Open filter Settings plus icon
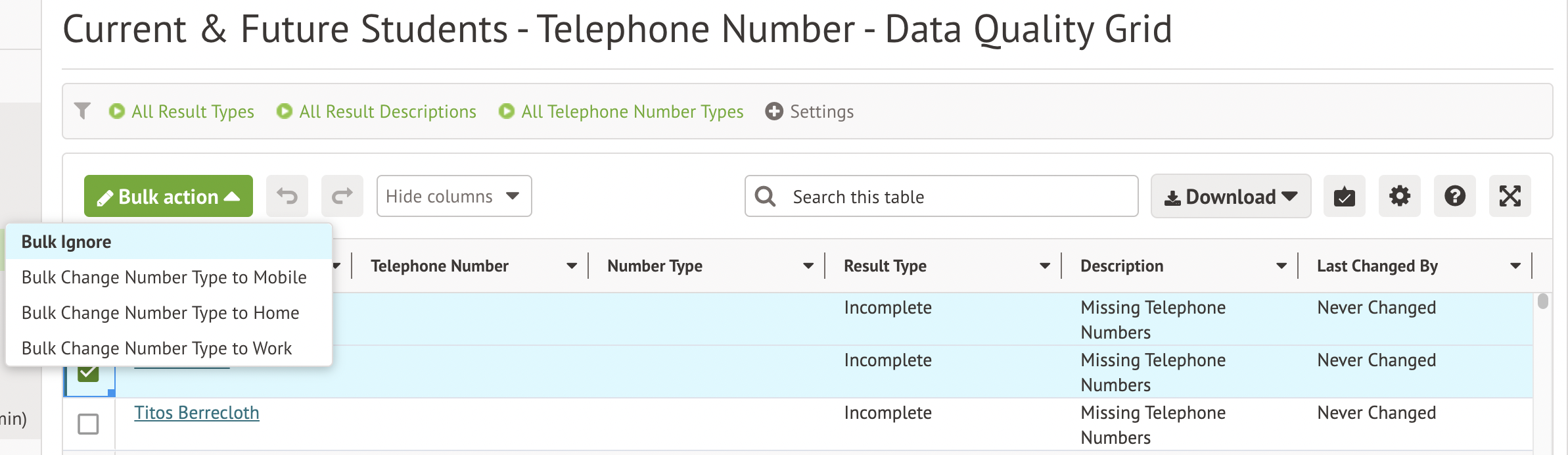Screen dimensions: 1568x455 point(774,111)
